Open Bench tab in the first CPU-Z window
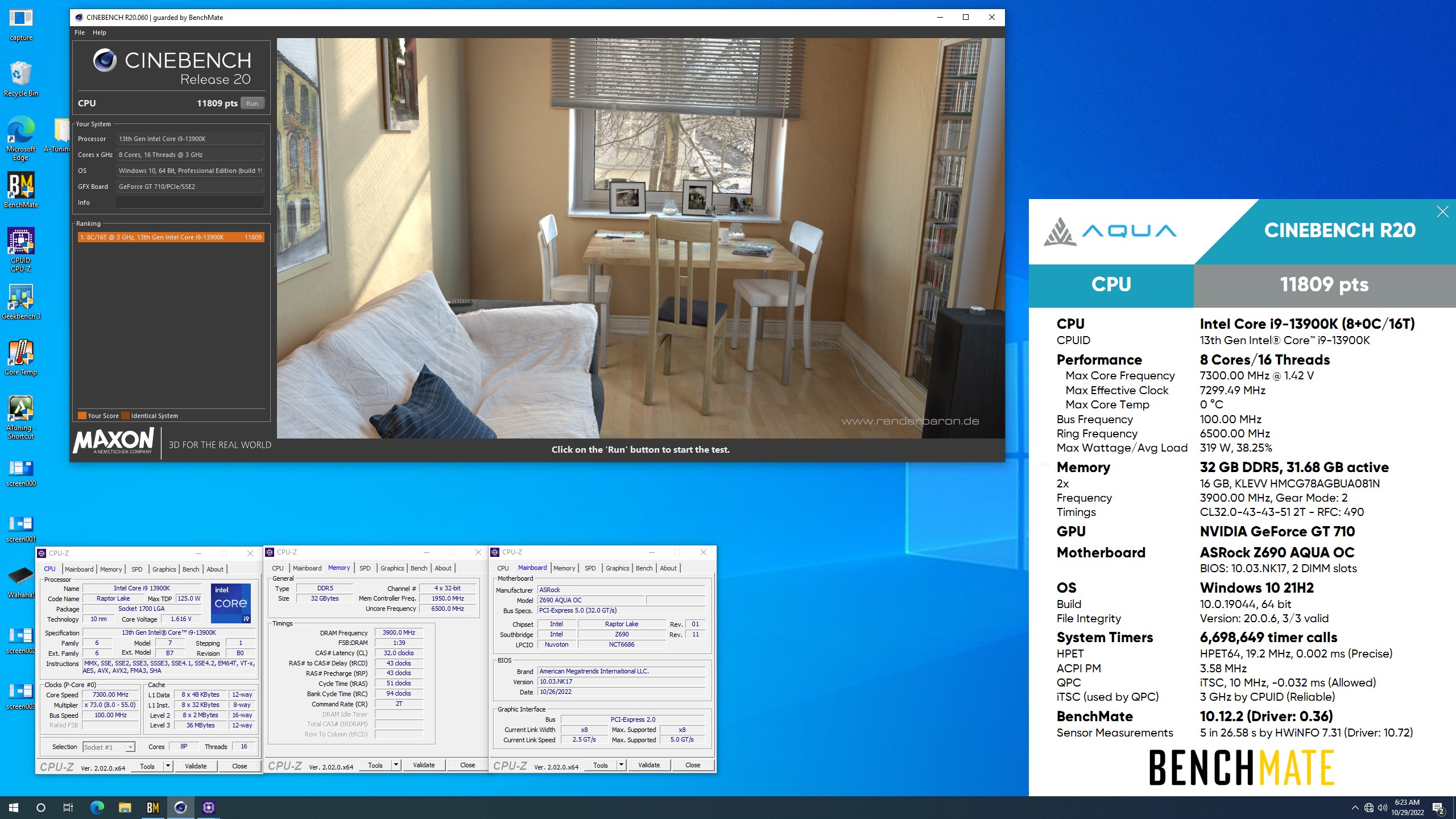This screenshot has width=1456, height=819. coord(191,569)
